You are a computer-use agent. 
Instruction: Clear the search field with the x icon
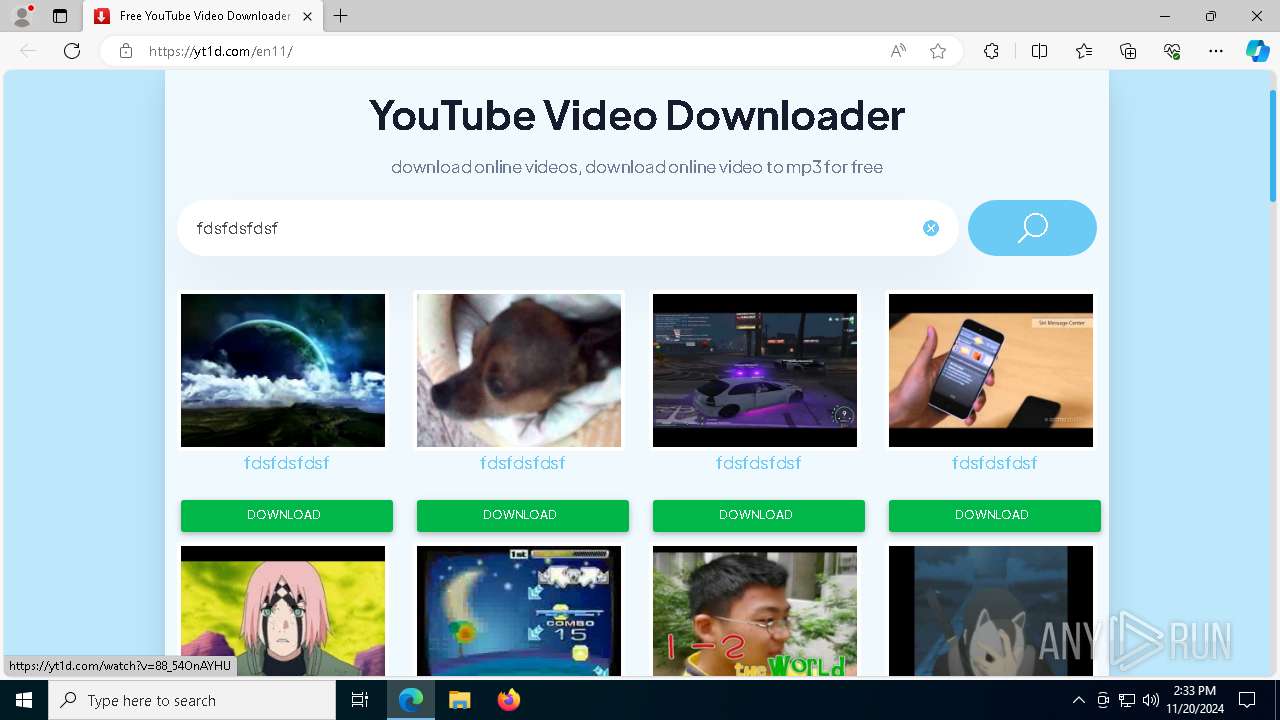point(931,228)
